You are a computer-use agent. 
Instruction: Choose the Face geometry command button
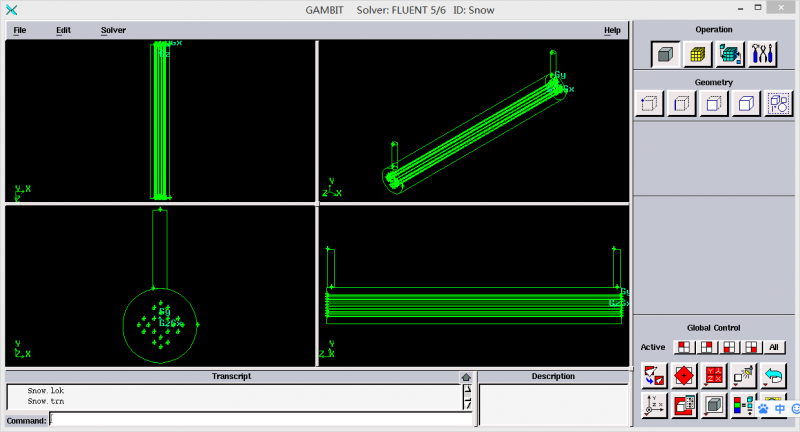point(714,104)
